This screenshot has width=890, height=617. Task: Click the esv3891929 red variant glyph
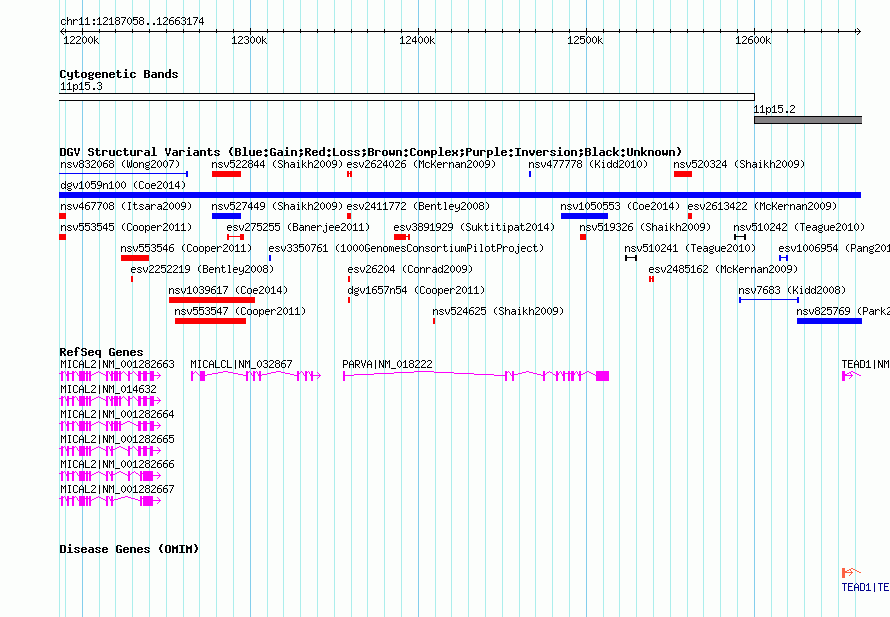402,237
